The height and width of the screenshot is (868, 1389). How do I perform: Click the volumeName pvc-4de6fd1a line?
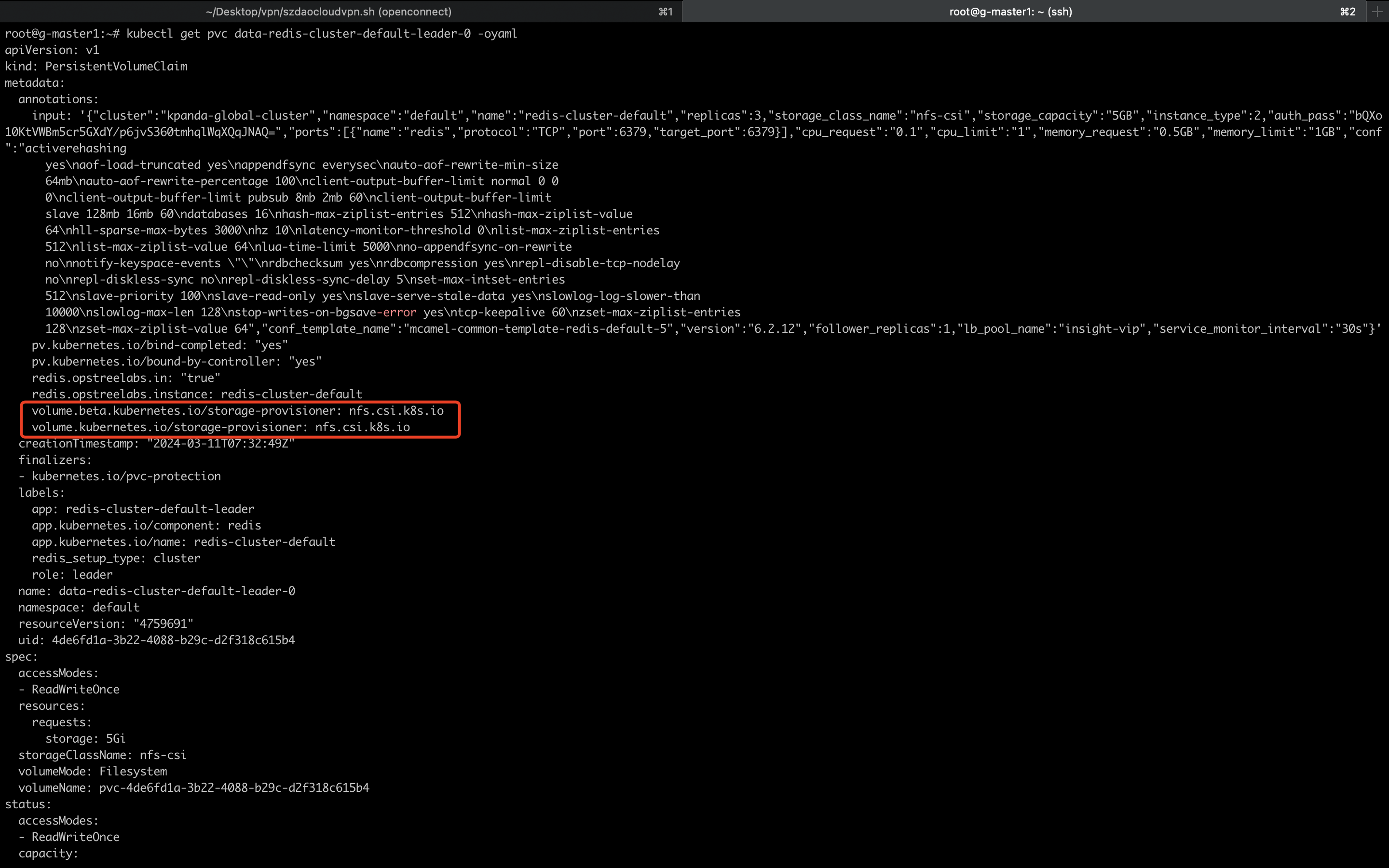point(194,787)
